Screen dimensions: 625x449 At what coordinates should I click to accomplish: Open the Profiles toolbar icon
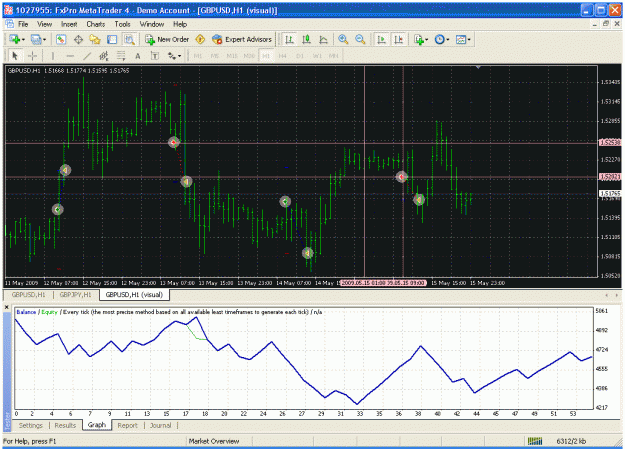coord(36,39)
